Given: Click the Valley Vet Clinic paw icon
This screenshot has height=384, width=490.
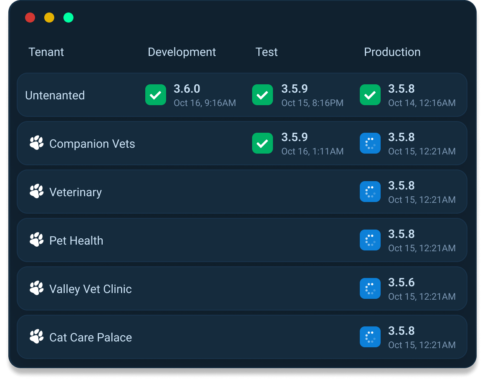Looking at the screenshot, I should (x=36, y=288).
